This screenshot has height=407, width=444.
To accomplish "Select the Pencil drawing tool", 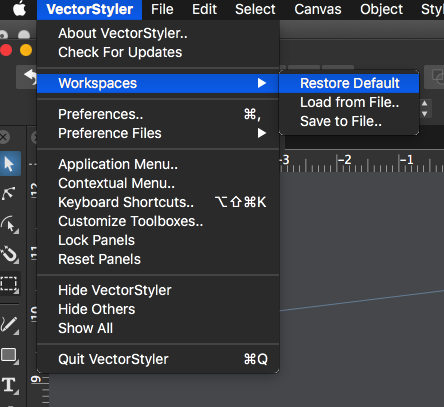I will pyautogui.click(x=9, y=324).
